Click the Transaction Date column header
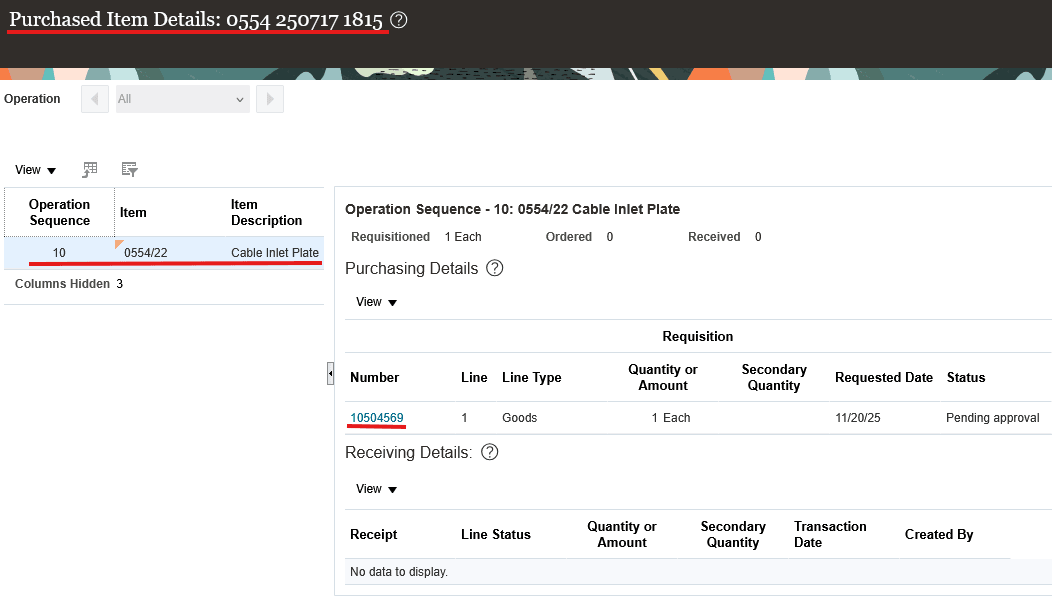This screenshot has height=609, width=1052. (830, 534)
